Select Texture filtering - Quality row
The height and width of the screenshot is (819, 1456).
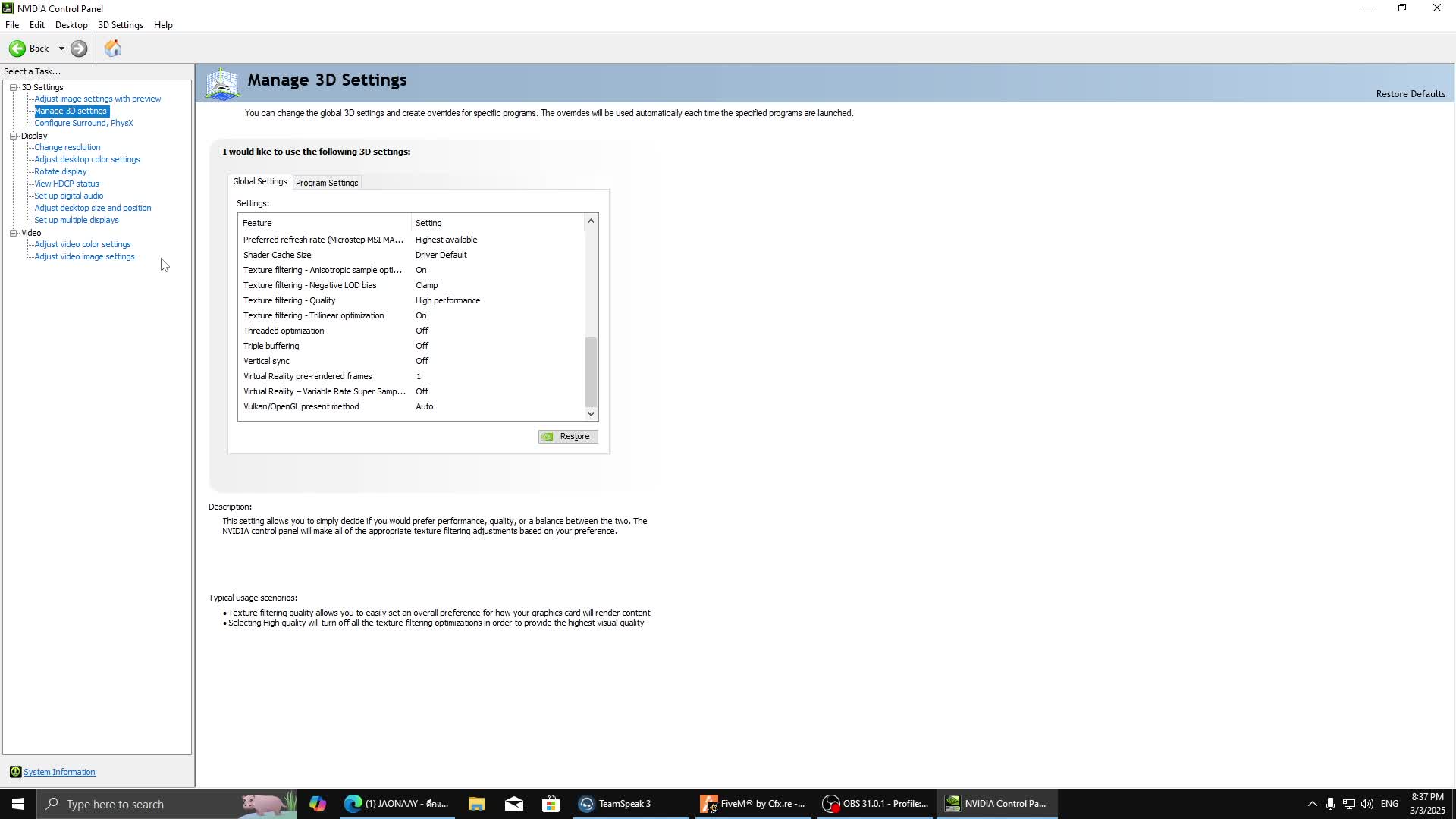(x=412, y=300)
